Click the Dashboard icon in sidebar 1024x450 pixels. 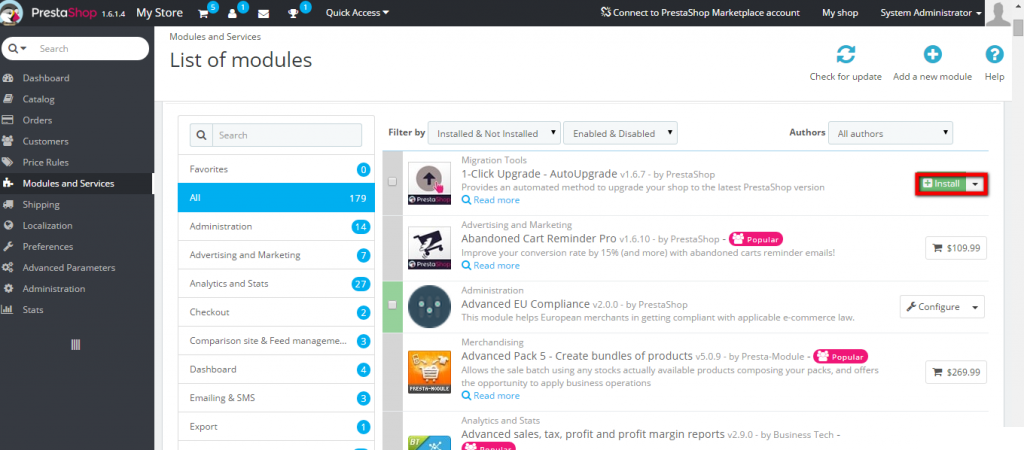(8, 78)
